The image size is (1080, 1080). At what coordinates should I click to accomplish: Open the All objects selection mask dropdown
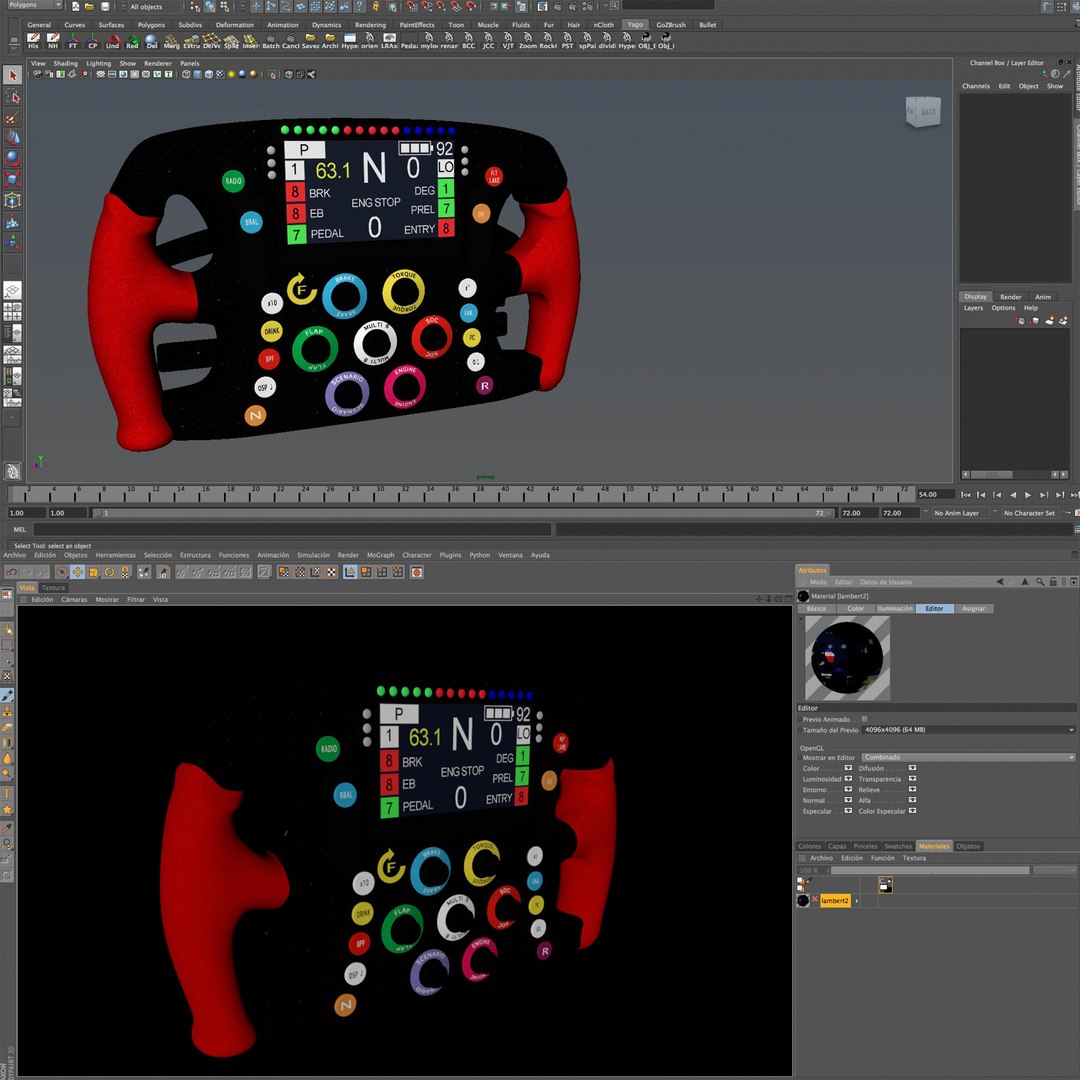(155, 6)
